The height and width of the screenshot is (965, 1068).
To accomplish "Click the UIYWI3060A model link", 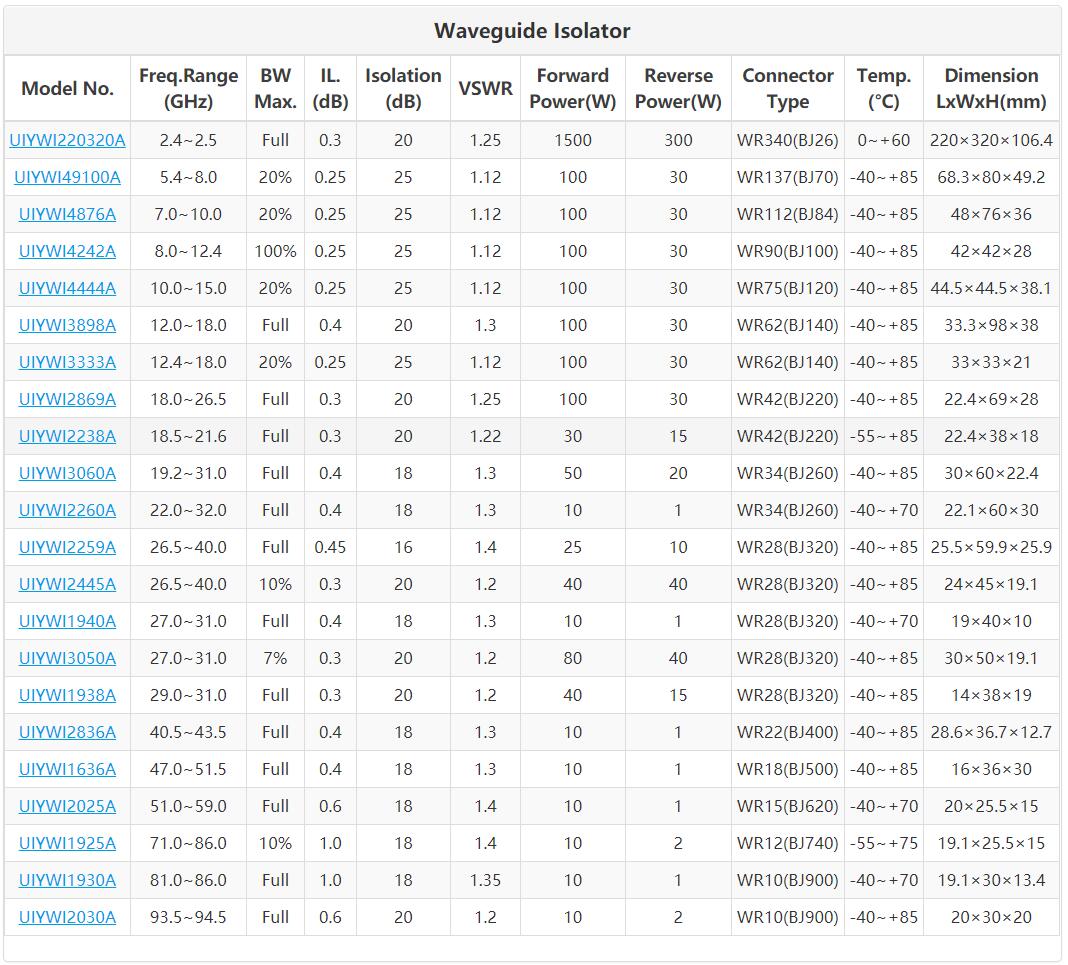I will (67, 473).
